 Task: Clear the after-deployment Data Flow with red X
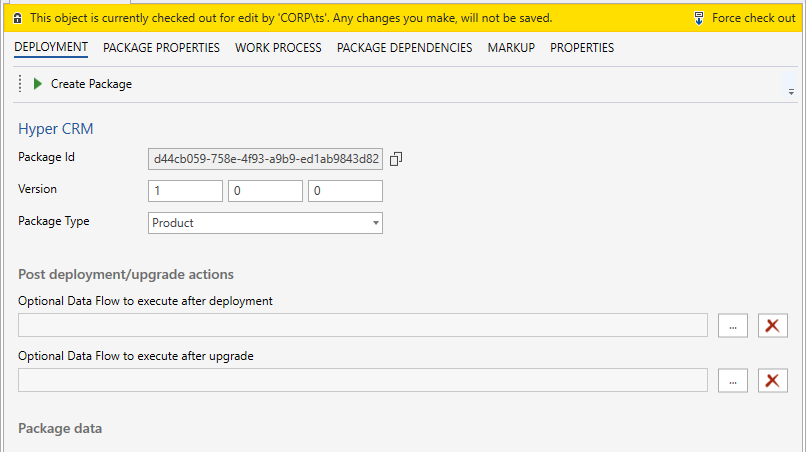click(x=772, y=325)
